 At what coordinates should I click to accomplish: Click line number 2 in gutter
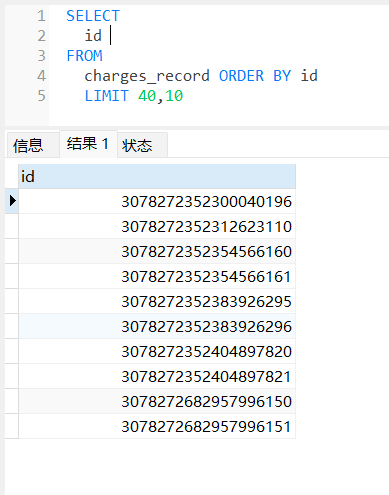(x=41, y=36)
